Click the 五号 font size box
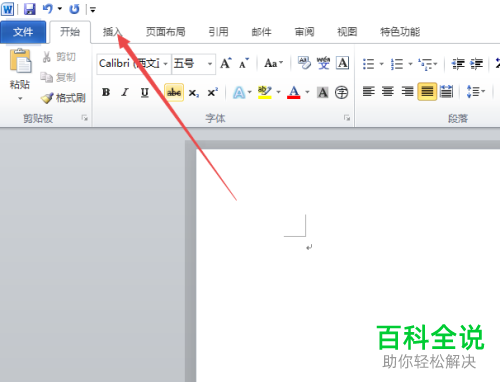Image resolution: width=500 pixels, height=382 pixels. coord(189,63)
